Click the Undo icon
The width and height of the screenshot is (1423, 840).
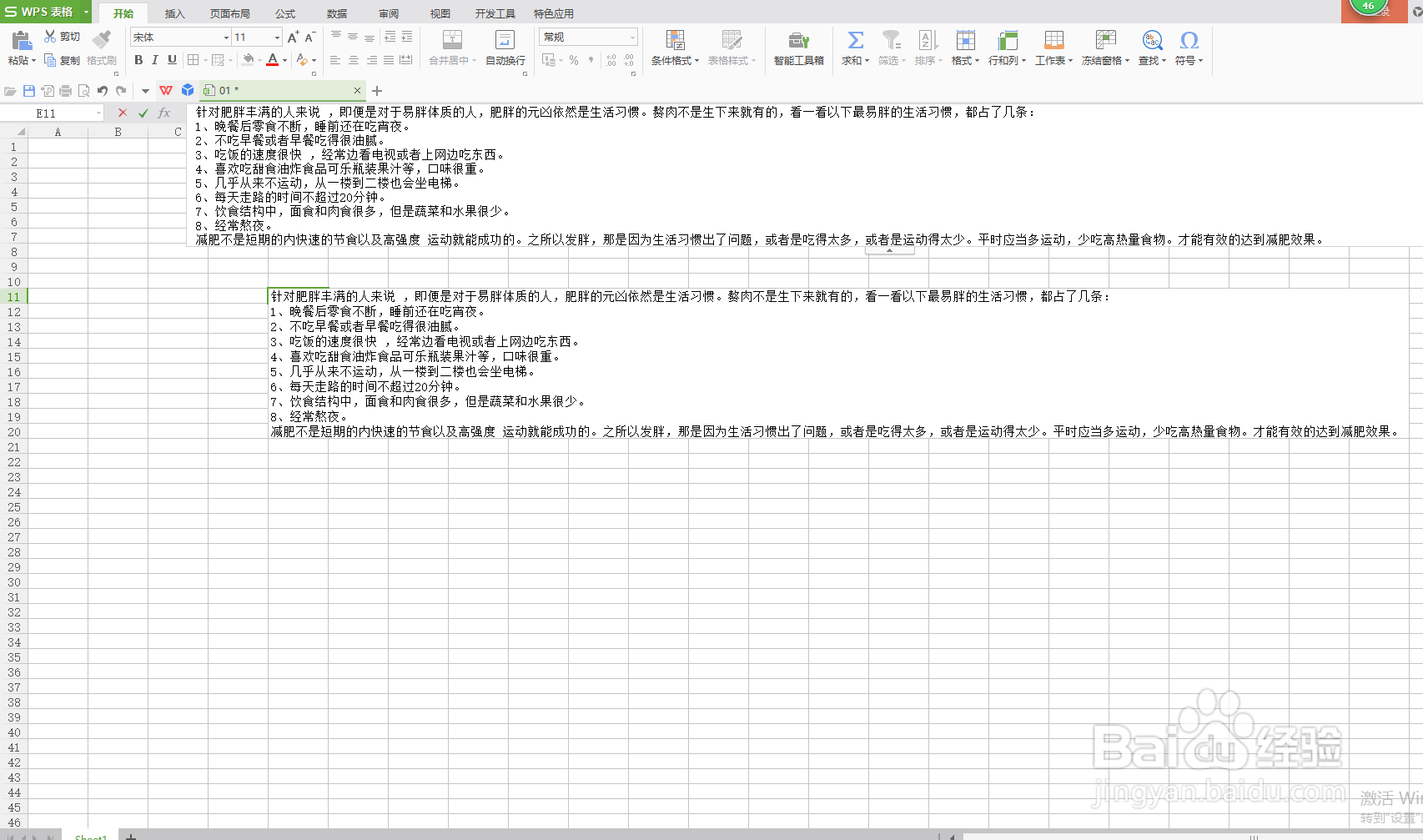102,90
